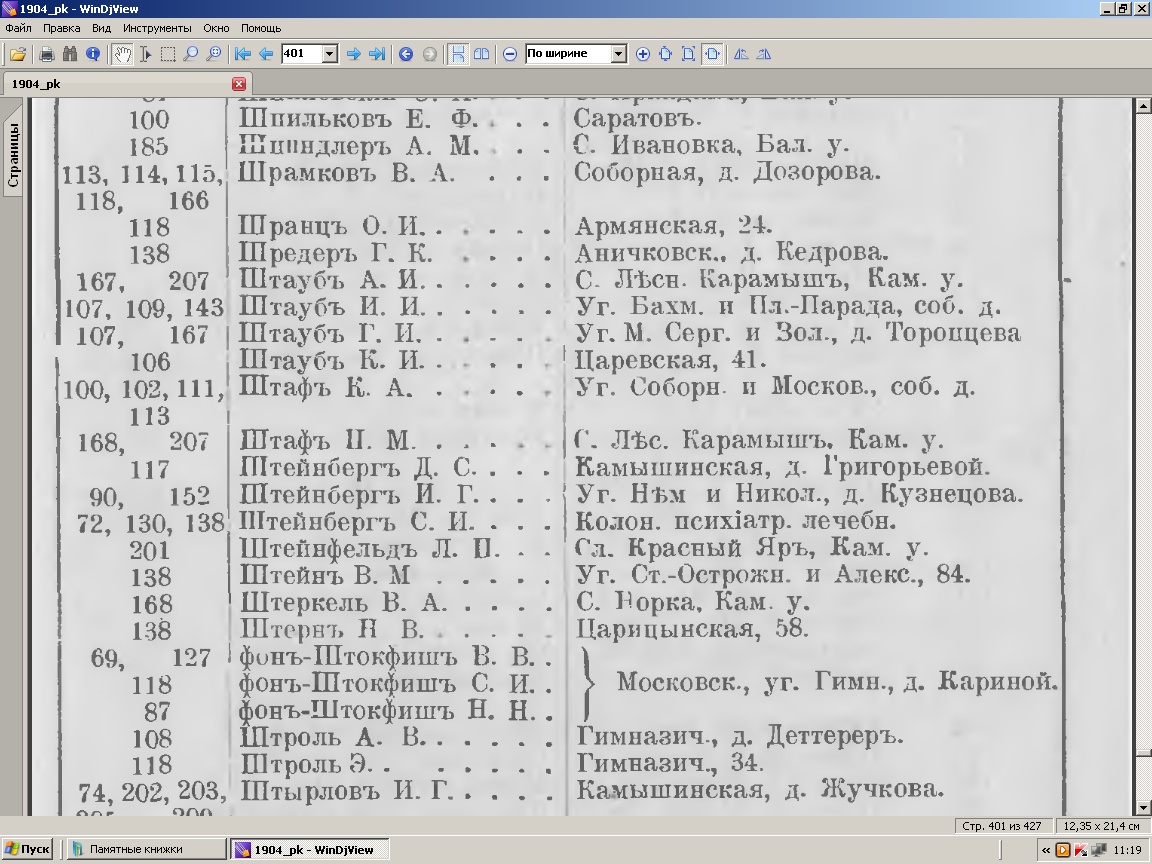Open the 'Вид' menu
1152x864 pixels.
pos(101,28)
